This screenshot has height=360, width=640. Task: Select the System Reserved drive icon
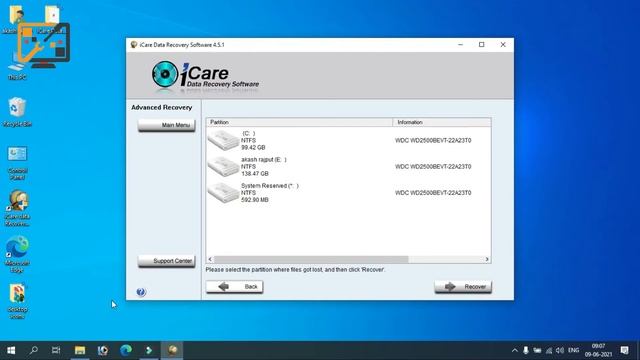pyautogui.click(x=223, y=193)
